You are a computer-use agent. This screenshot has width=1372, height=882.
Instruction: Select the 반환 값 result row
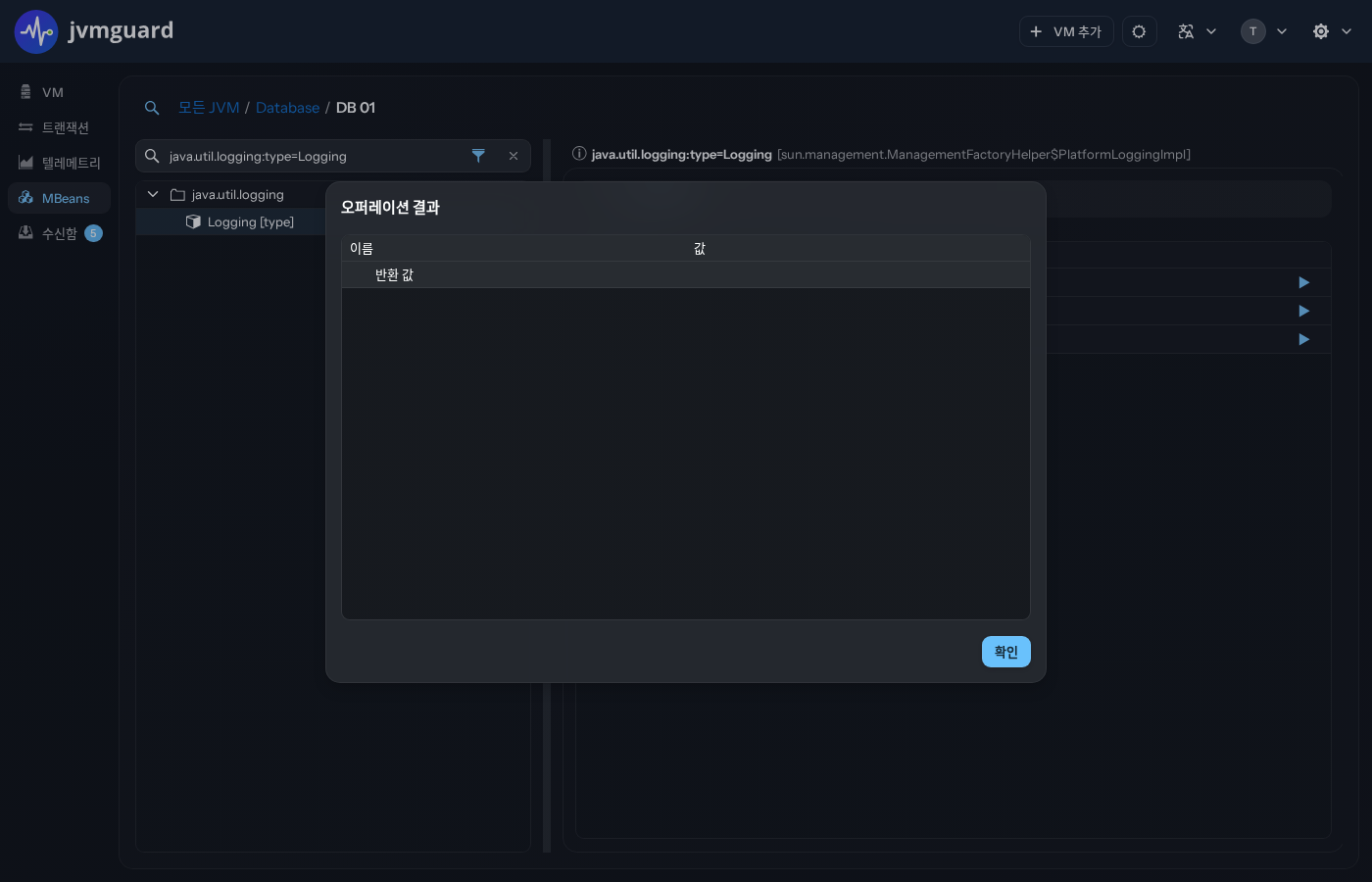click(x=686, y=275)
